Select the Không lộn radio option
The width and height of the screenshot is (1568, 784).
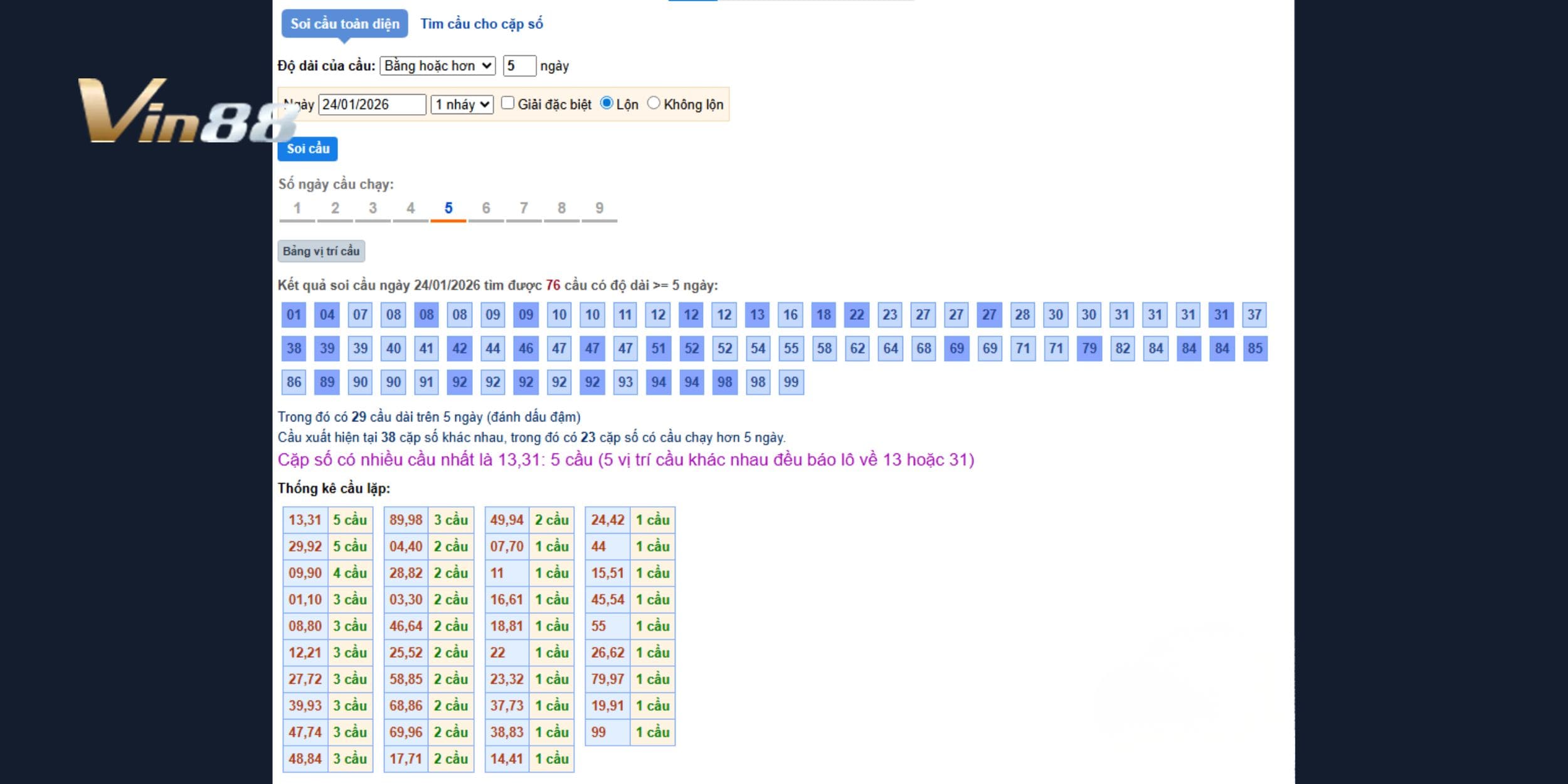[654, 103]
